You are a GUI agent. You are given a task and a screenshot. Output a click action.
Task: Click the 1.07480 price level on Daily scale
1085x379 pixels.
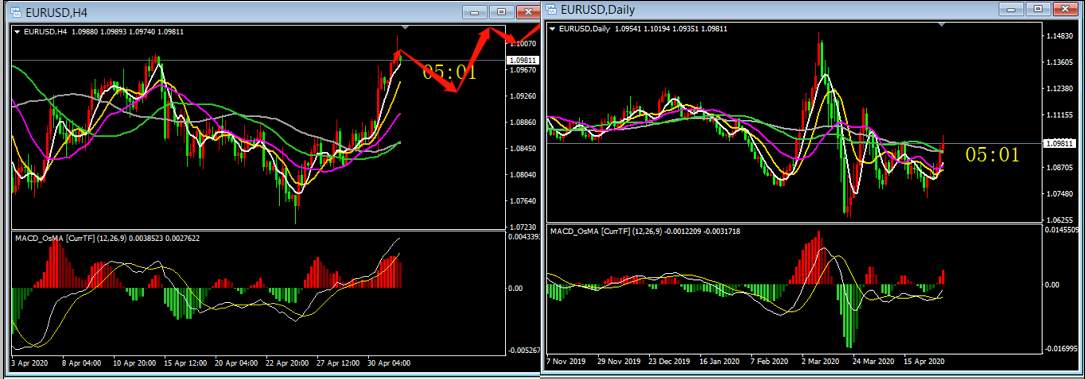pos(1060,194)
